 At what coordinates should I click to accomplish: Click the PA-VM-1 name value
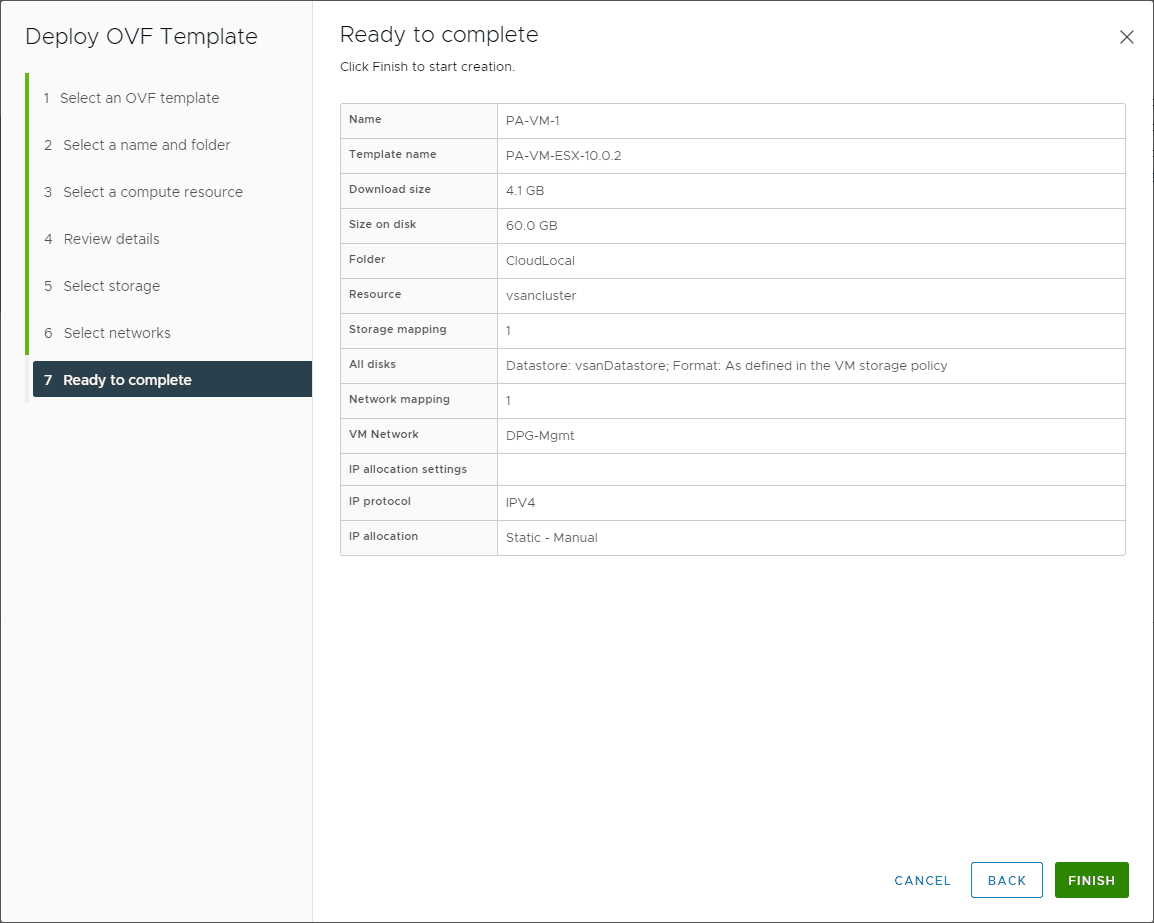[533, 121]
